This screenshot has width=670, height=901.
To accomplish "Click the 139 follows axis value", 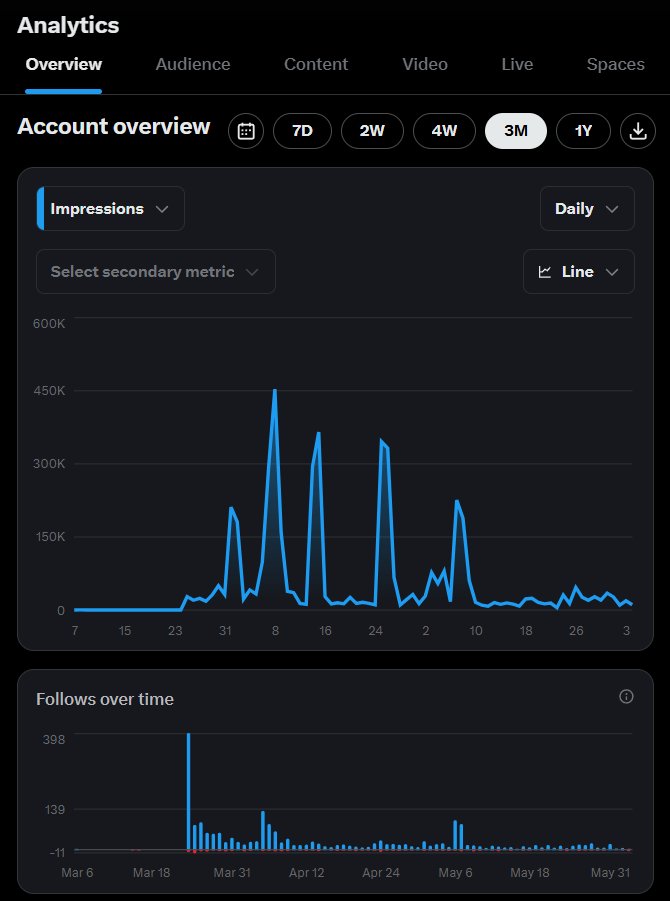I will point(55,810).
